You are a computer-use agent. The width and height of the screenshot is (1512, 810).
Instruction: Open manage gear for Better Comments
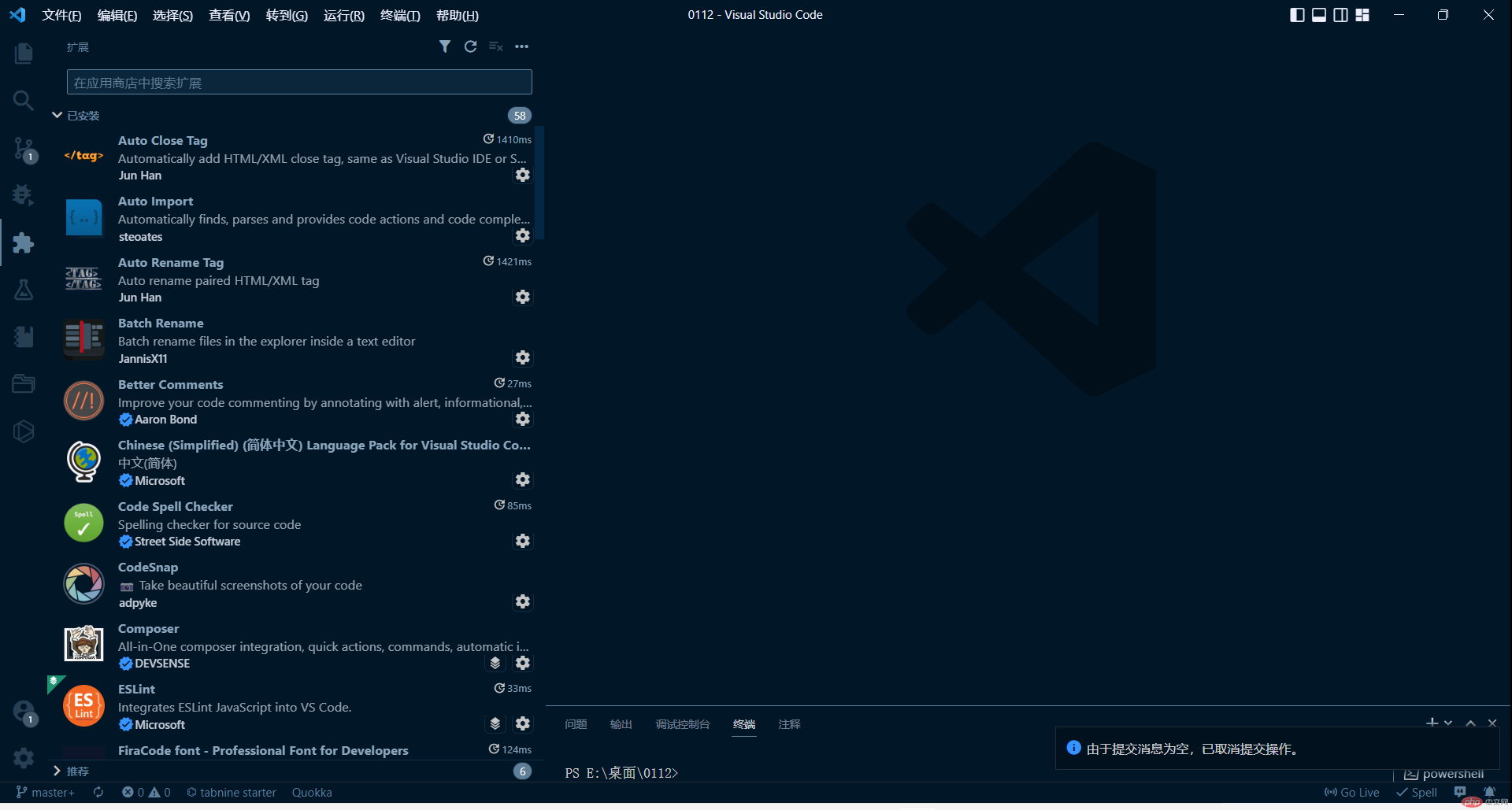[x=523, y=419]
